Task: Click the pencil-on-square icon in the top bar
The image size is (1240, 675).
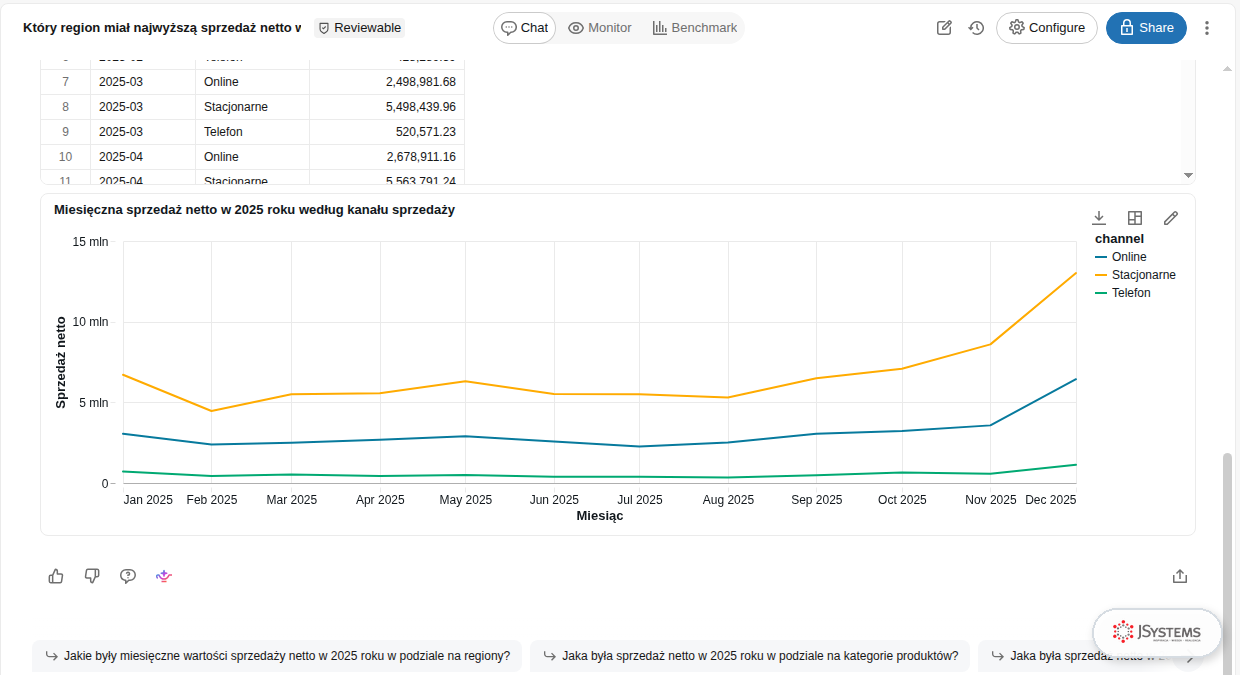Action: coord(944,28)
